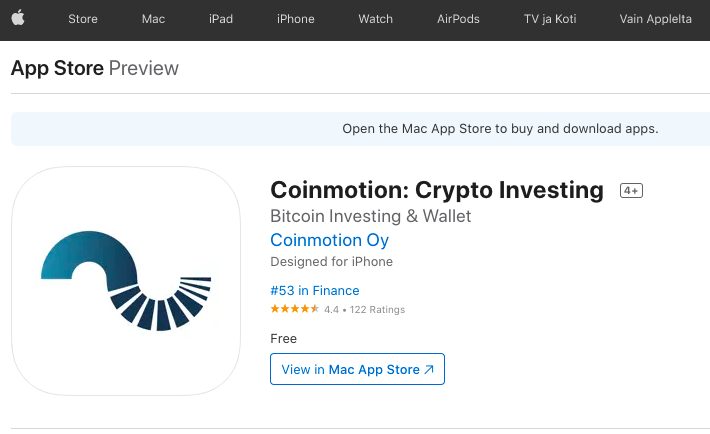710x434 pixels.
Task: Open the #53 in Finance ranking link
Action: (x=315, y=290)
